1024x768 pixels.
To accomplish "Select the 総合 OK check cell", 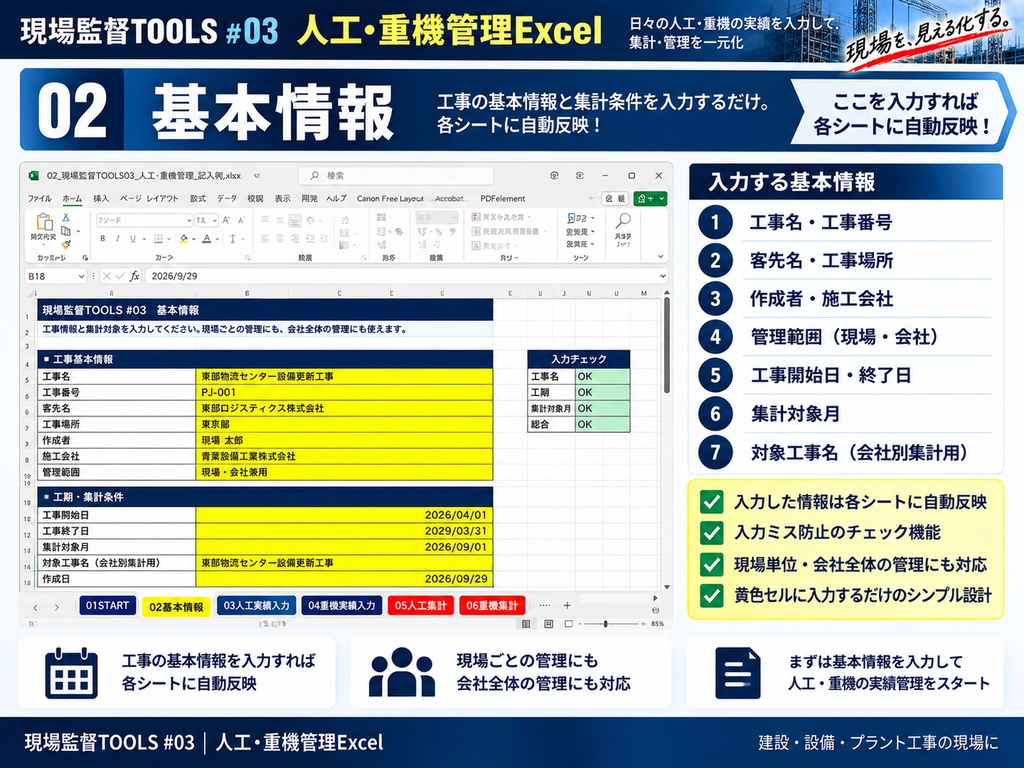I will [x=603, y=424].
